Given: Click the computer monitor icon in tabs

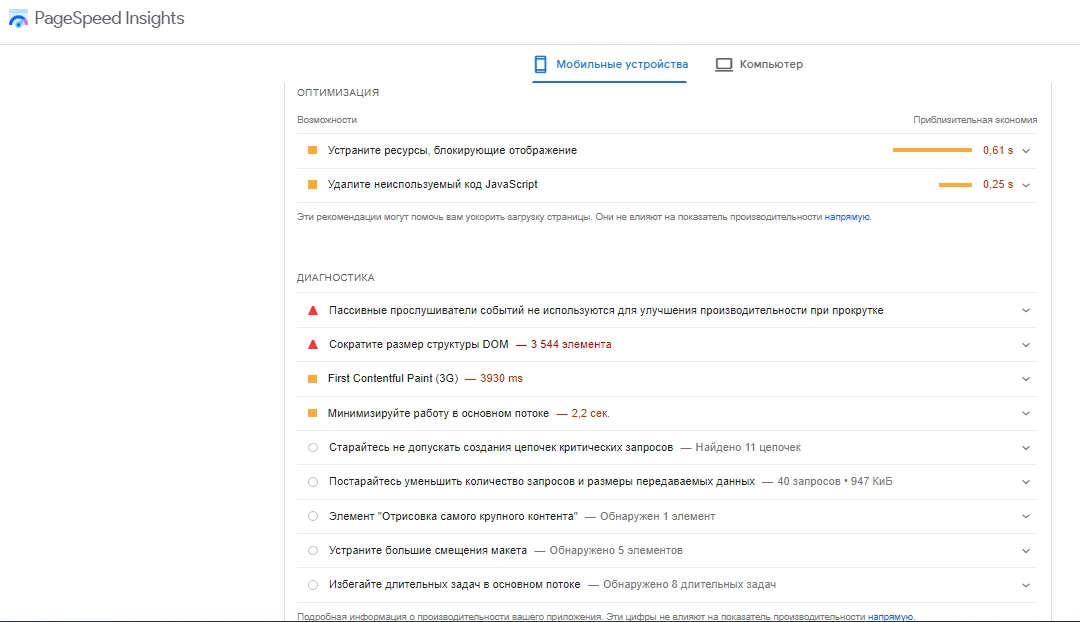Looking at the screenshot, I should tap(724, 64).
